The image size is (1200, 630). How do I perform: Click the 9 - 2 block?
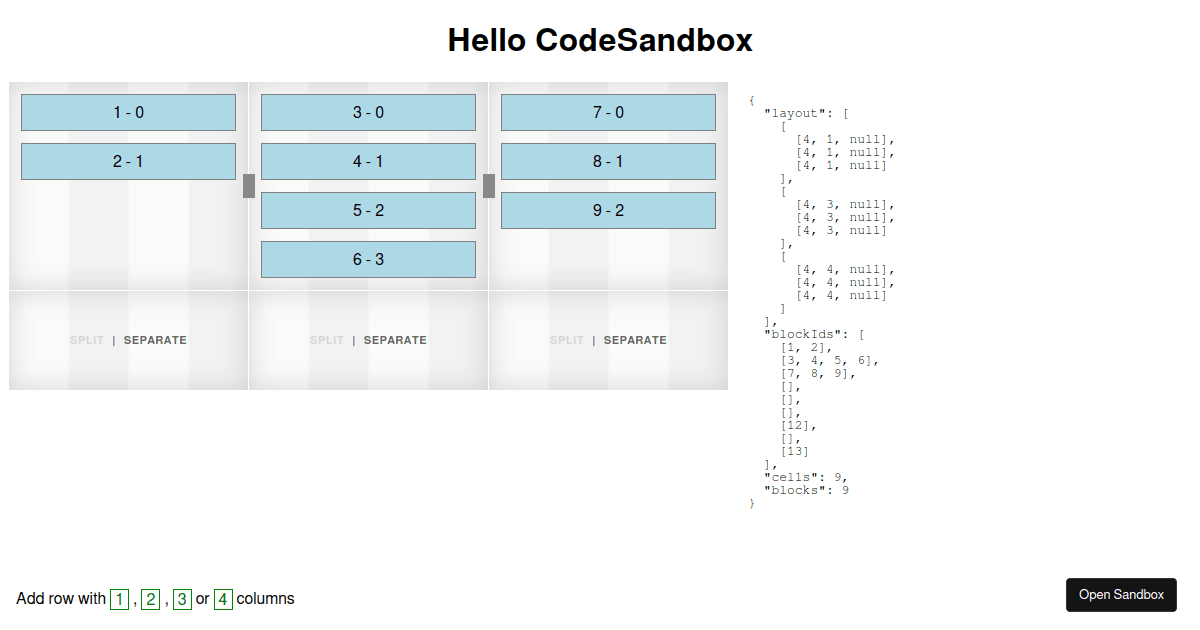[x=608, y=211]
